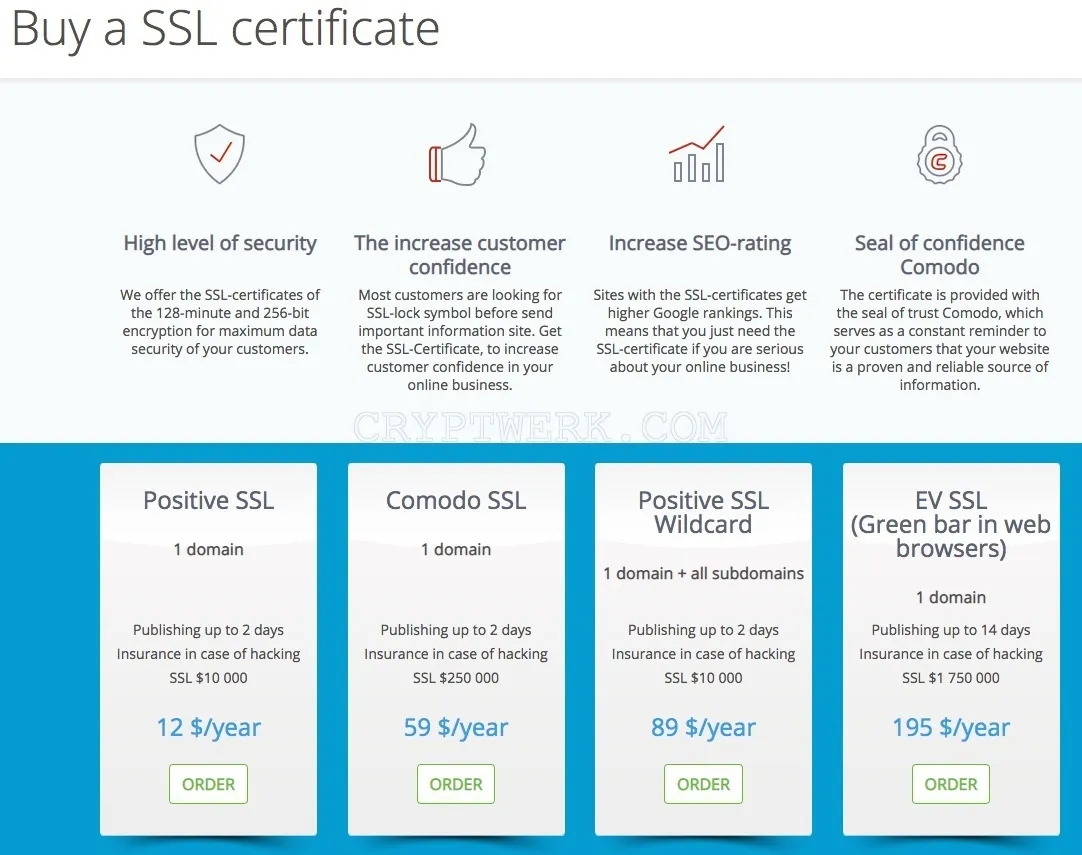Order the Positive SSL Wildcard 89 $/year plan
1082x855 pixels.
tap(703, 784)
